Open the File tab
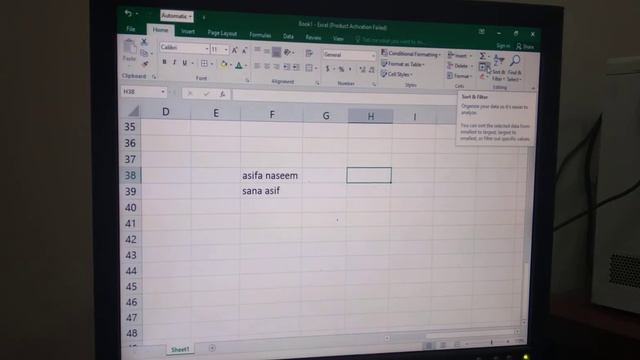 (x=131, y=29)
